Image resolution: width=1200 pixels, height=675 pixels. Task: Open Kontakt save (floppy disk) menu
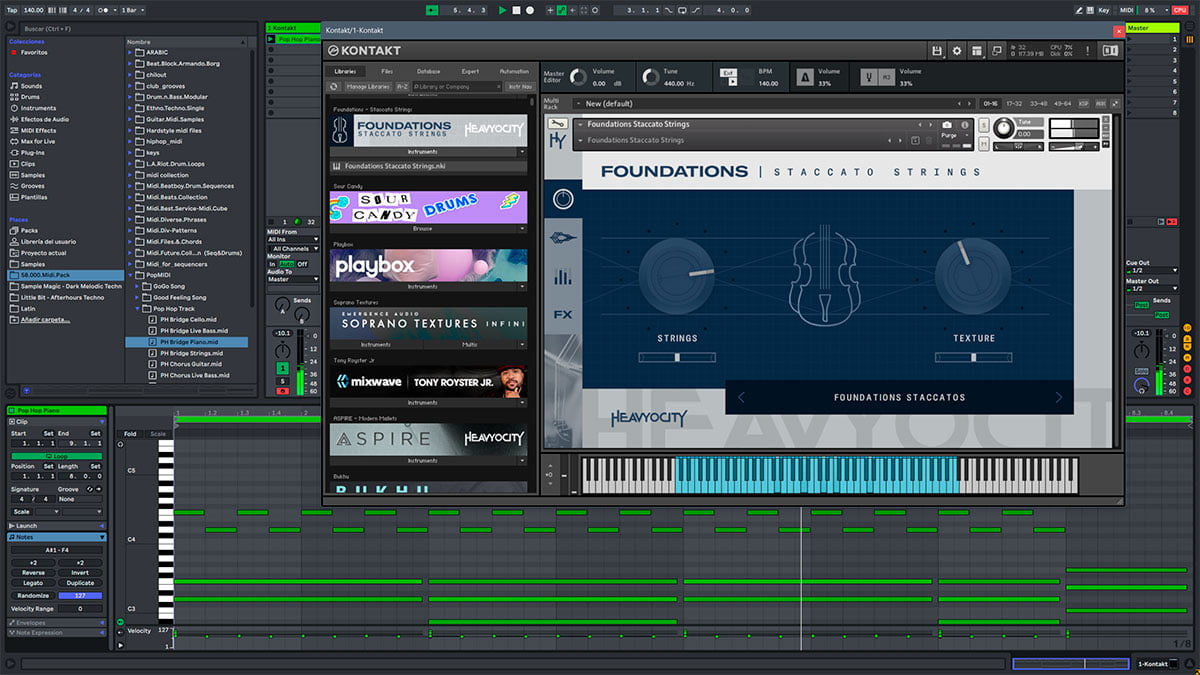point(937,50)
